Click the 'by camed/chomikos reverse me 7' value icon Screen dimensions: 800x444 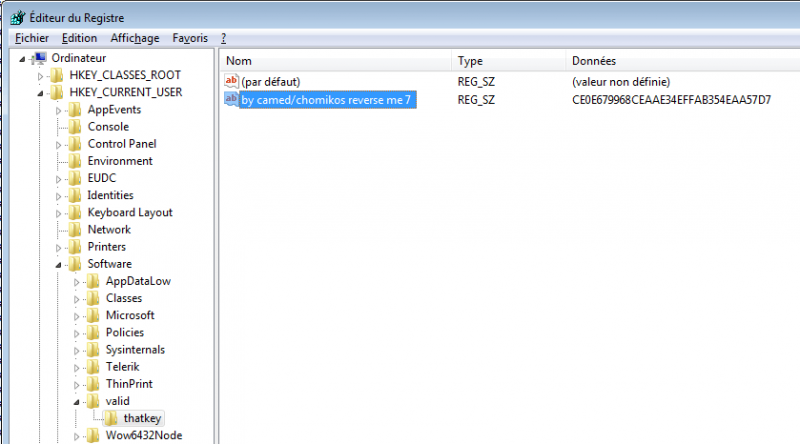232,99
